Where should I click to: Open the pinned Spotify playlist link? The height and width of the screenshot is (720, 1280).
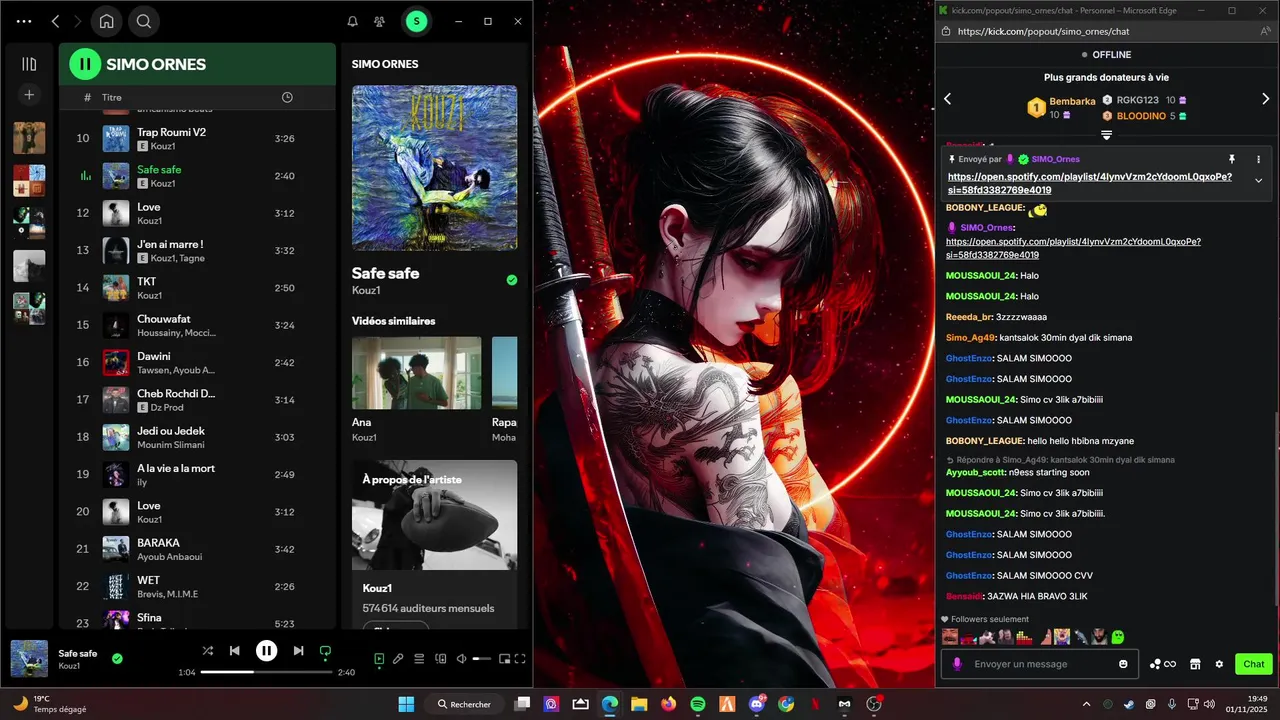(x=1090, y=183)
